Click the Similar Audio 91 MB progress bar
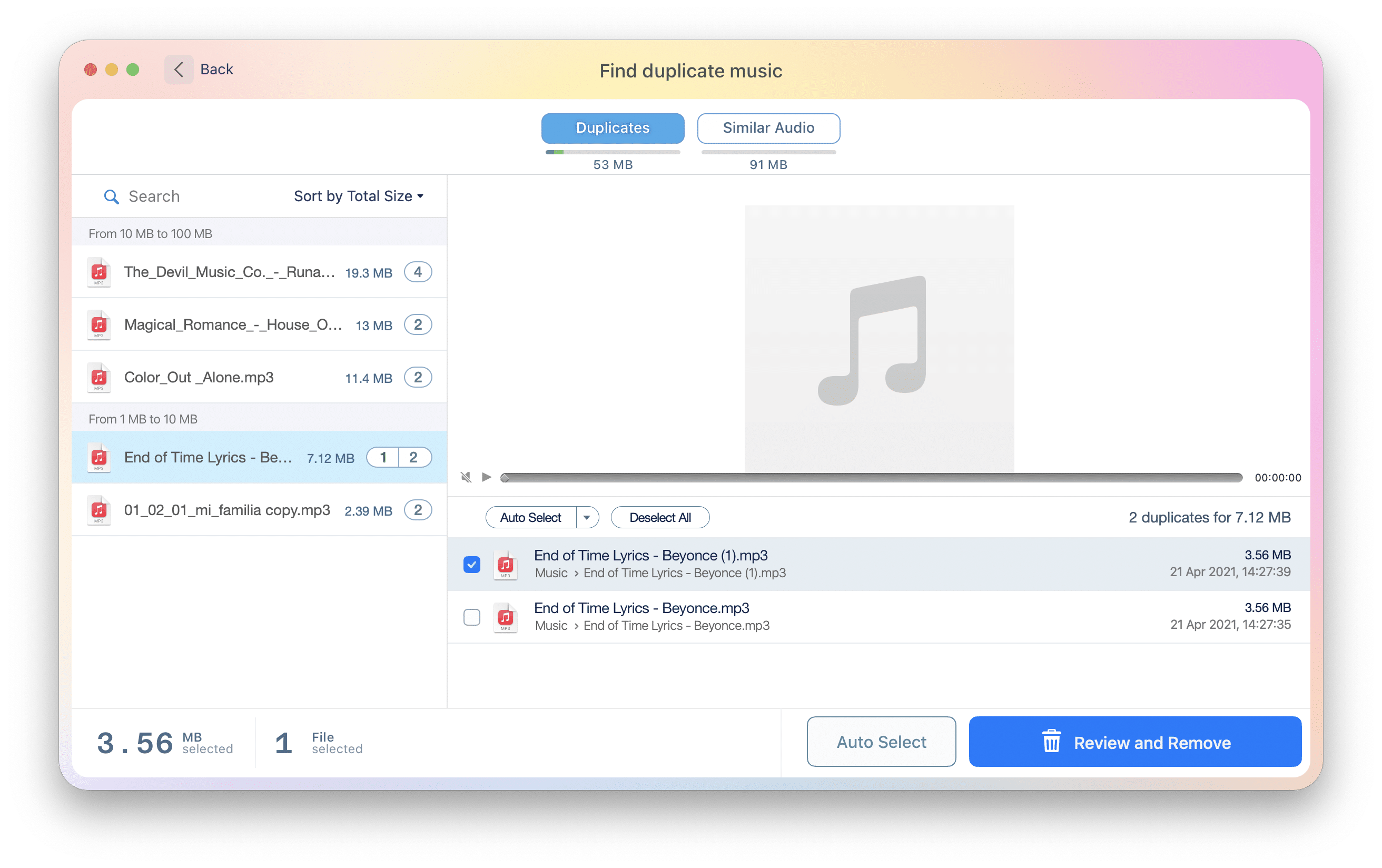The height and width of the screenshot is (868, 1382). coord(768,152)
